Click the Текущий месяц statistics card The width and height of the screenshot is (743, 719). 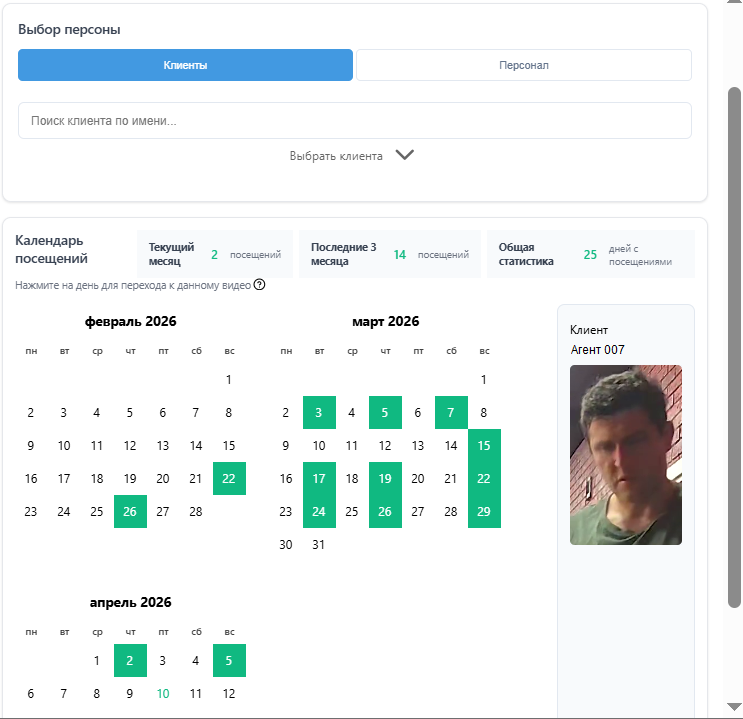point(215,254)
